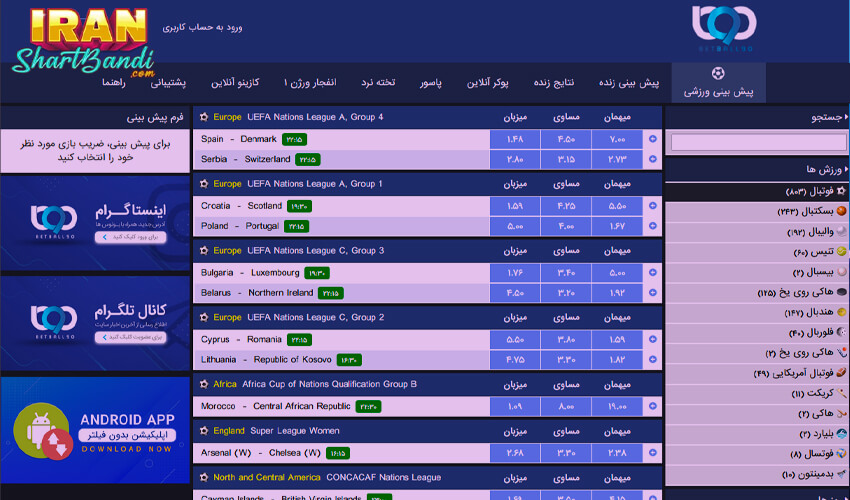850x500 pixels.
Task: Select floorball icon in sports list
Action: point(841,332)
